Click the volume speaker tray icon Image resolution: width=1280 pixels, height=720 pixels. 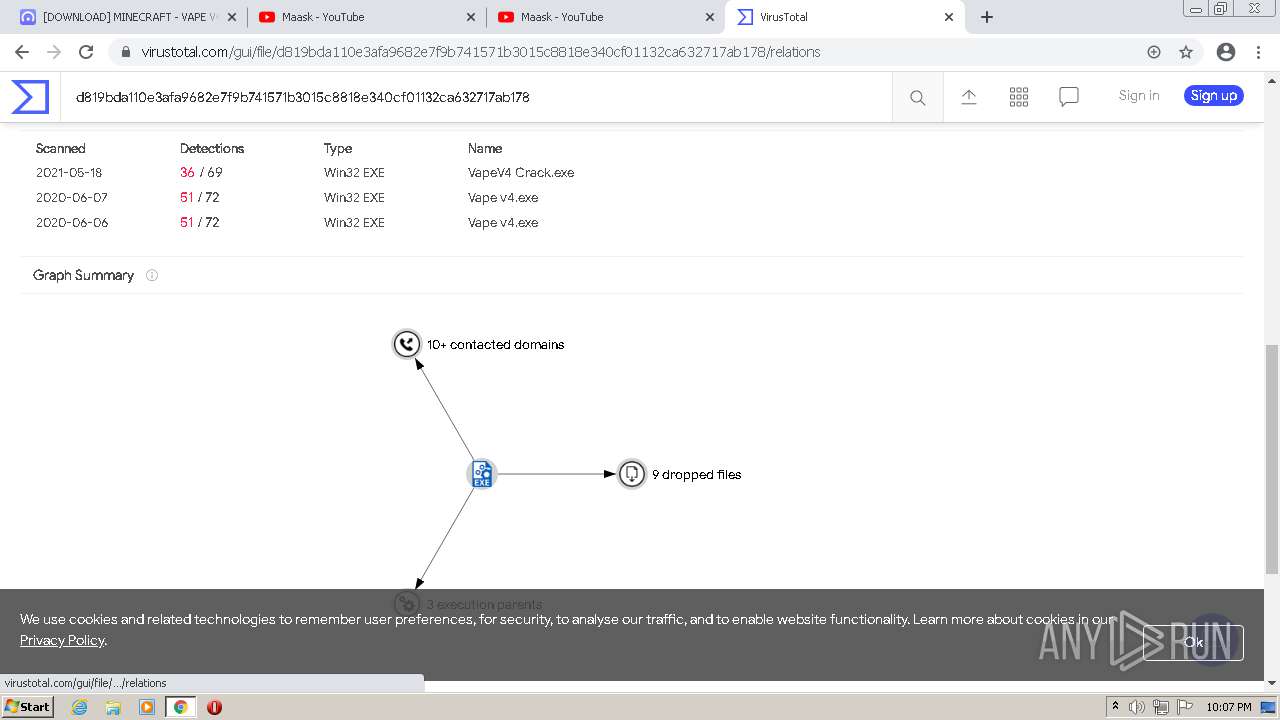(1137, 707)
